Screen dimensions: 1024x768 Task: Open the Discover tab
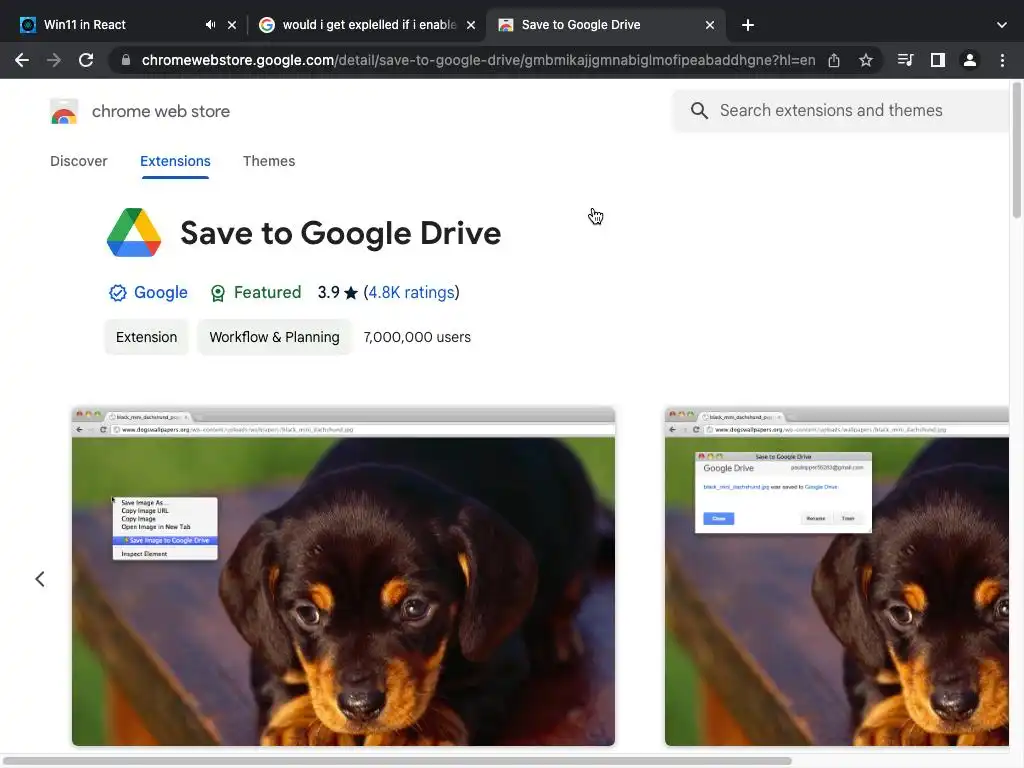pyautogui.click(x=78, y=161)
